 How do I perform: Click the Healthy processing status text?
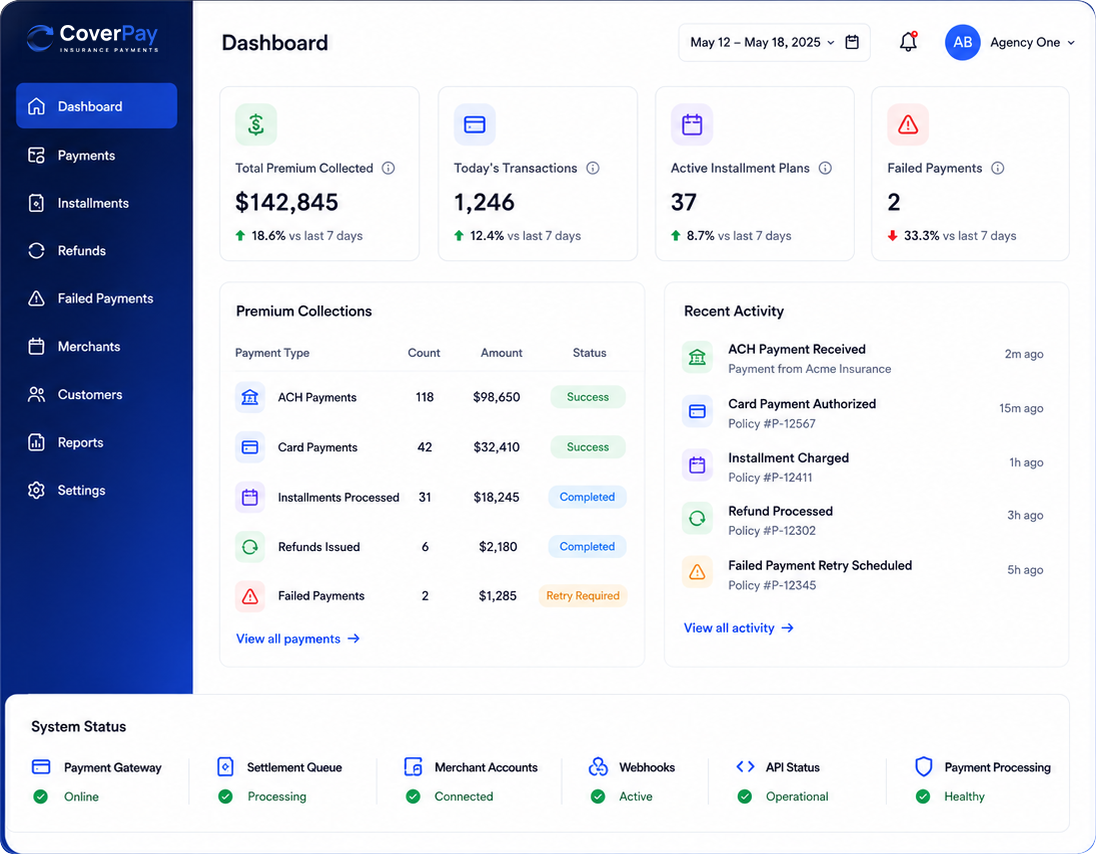(964, 797)
